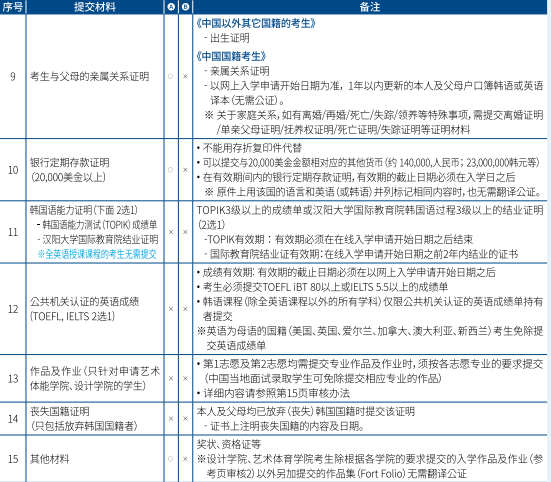
Task: Click the cross mark in row 14 column B
Action: (x=185, y=418)
